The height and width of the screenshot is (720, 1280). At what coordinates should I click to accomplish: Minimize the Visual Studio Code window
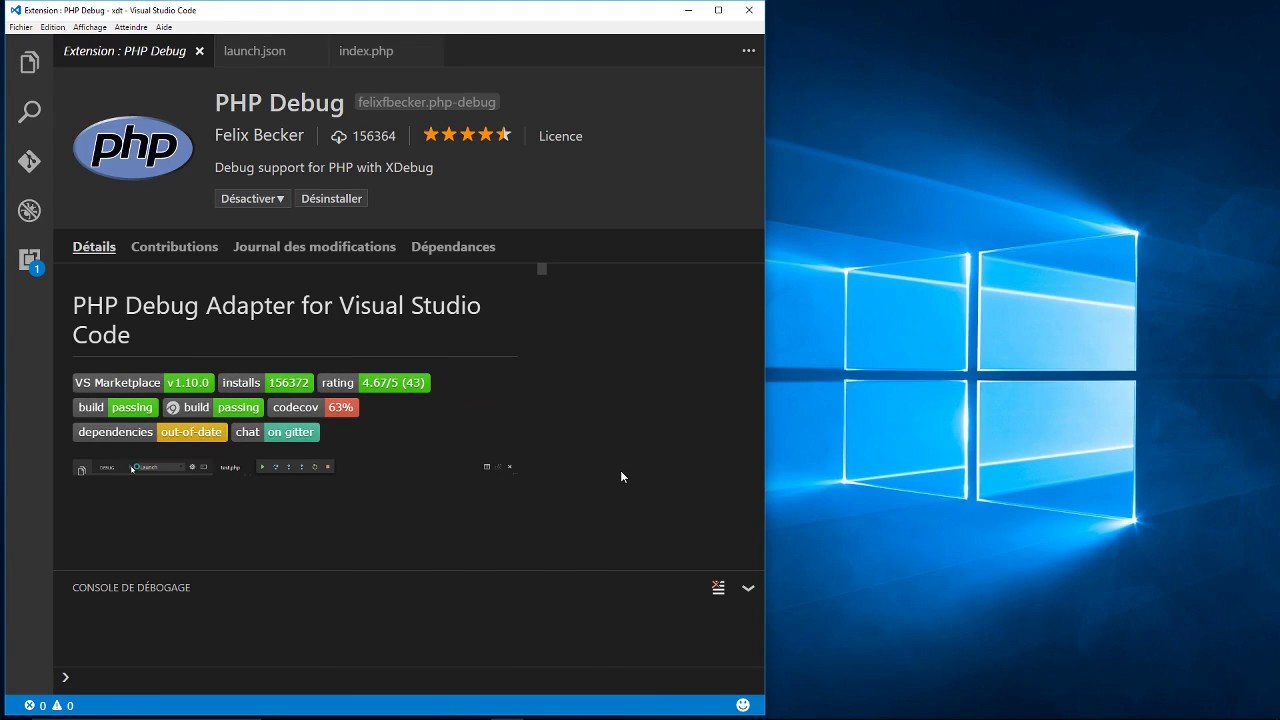pyautogui.click(x=689, y=10)
